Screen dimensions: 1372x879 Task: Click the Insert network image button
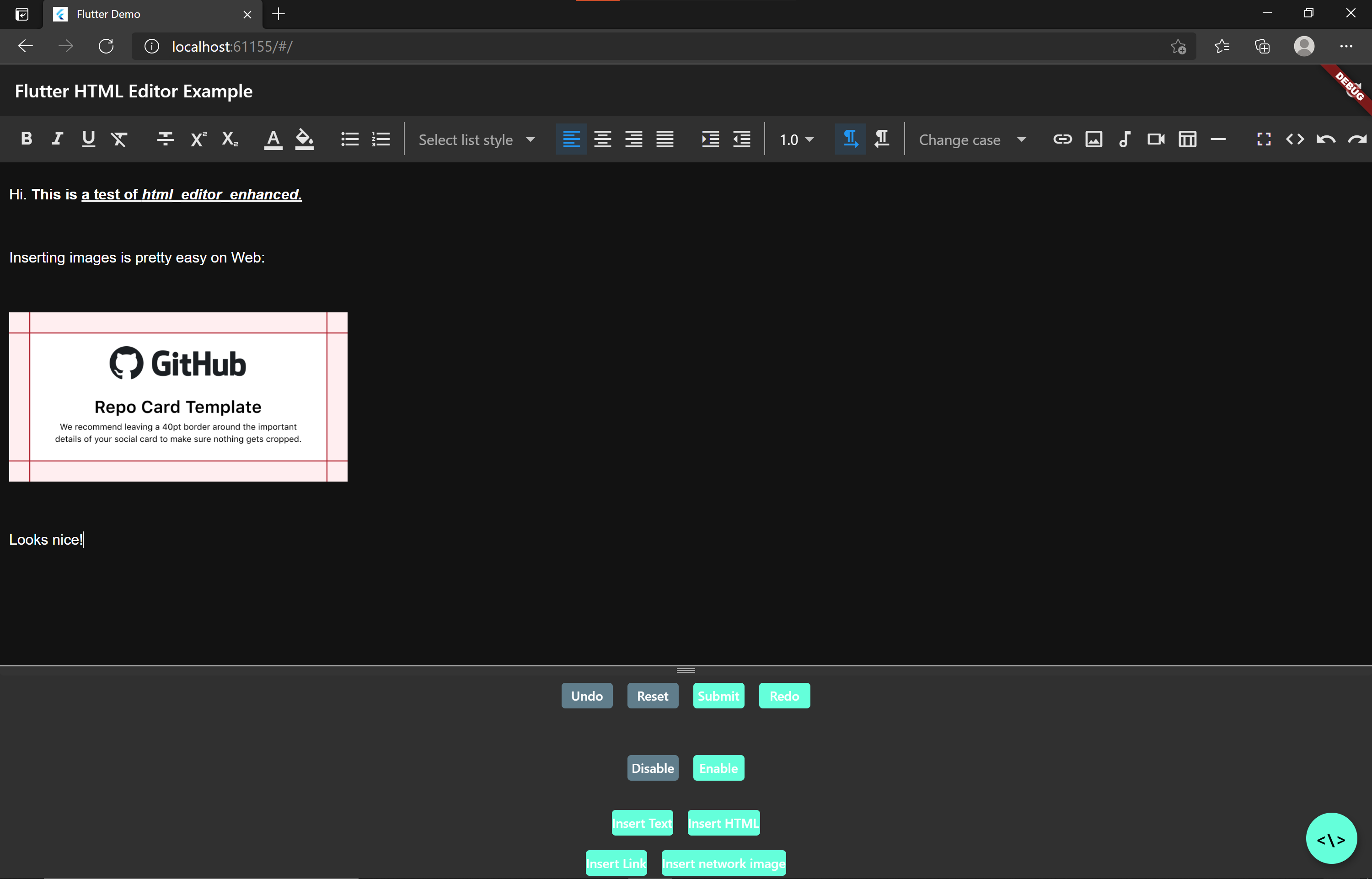[x=723, y=863]
